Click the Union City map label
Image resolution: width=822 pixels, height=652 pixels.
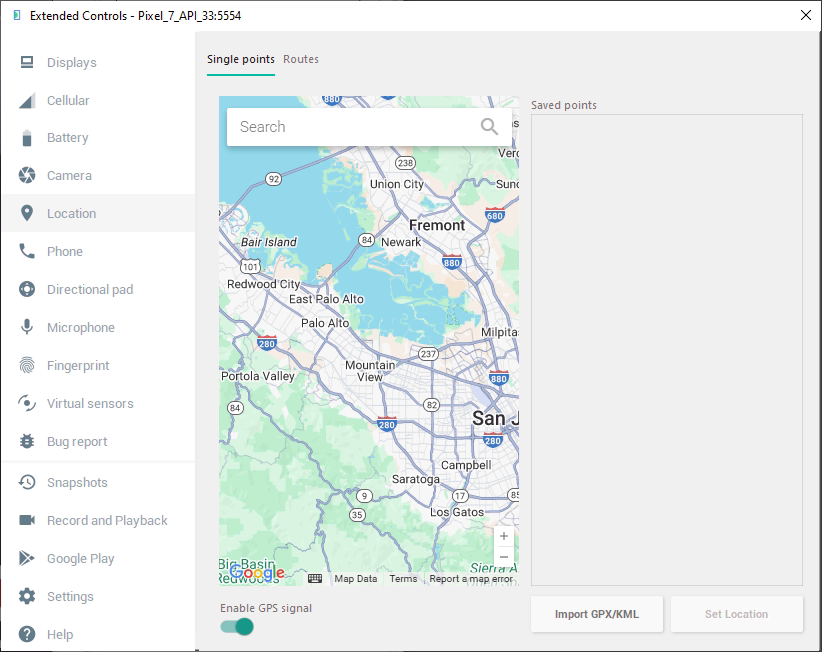click(x=396, y=184)
